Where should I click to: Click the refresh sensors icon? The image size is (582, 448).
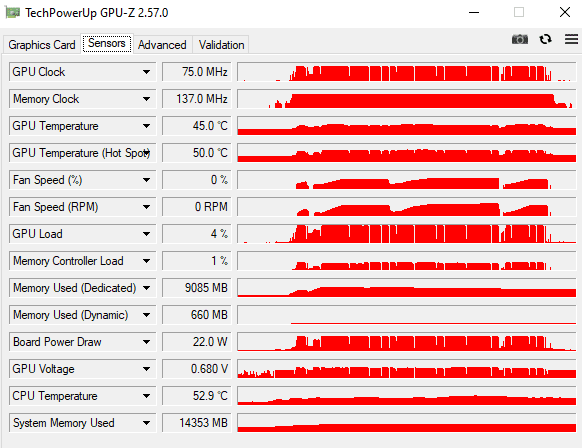point(545,39)
